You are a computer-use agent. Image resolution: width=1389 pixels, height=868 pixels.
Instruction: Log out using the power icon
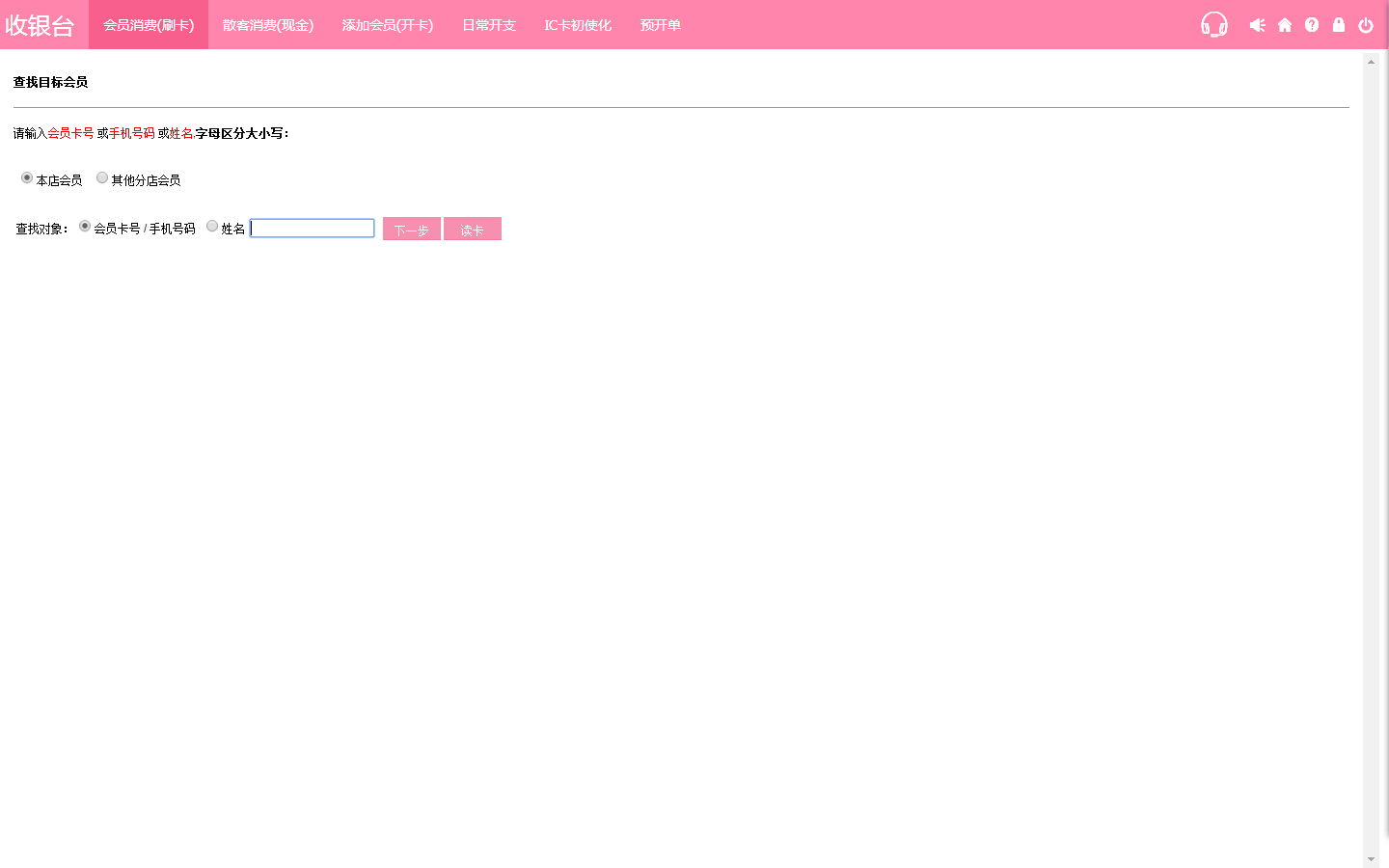tap(1366, 25)
